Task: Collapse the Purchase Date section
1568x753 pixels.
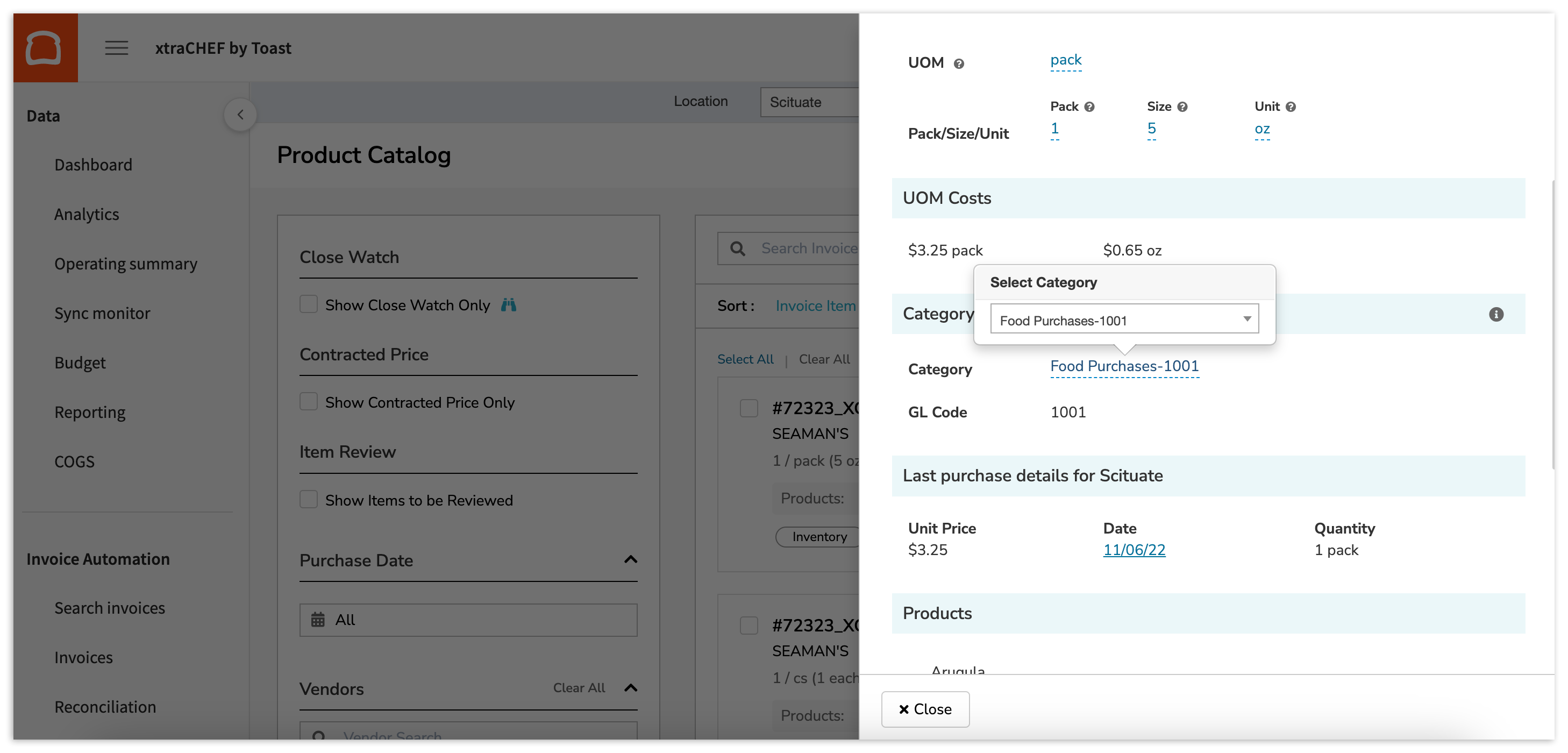Action: (x=631, y=559)
